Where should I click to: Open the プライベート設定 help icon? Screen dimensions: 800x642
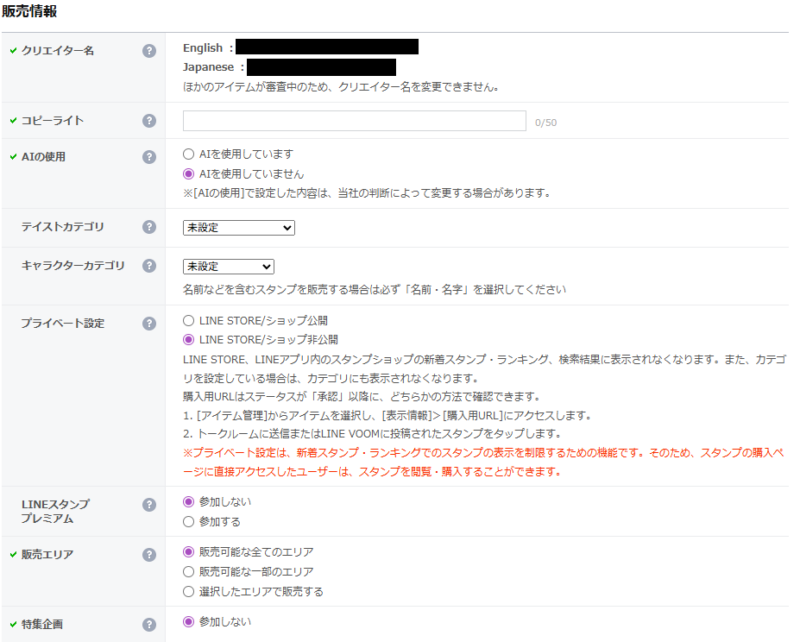tap(149, 324)
